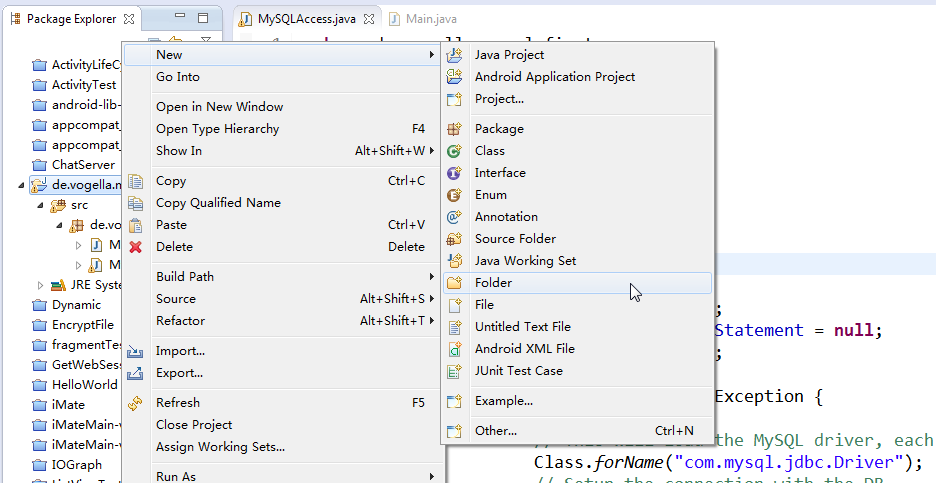Select Folder from the New submenu
936x483 pixels.
[493, 283]
